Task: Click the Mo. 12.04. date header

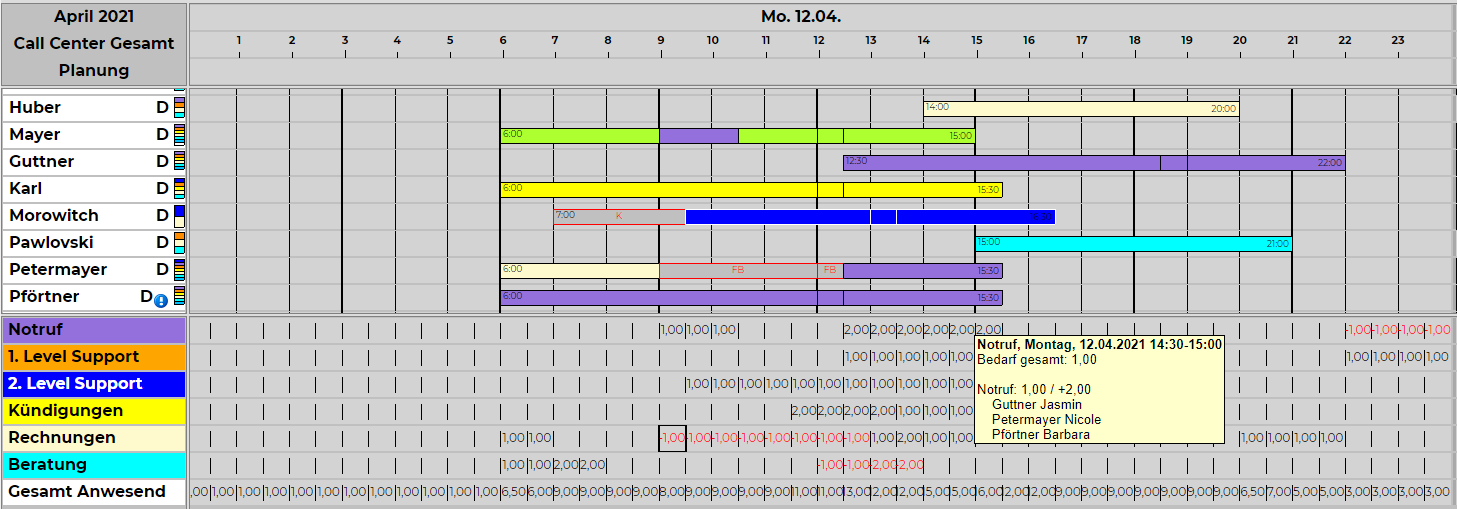Action: click(x=800, y=17)
